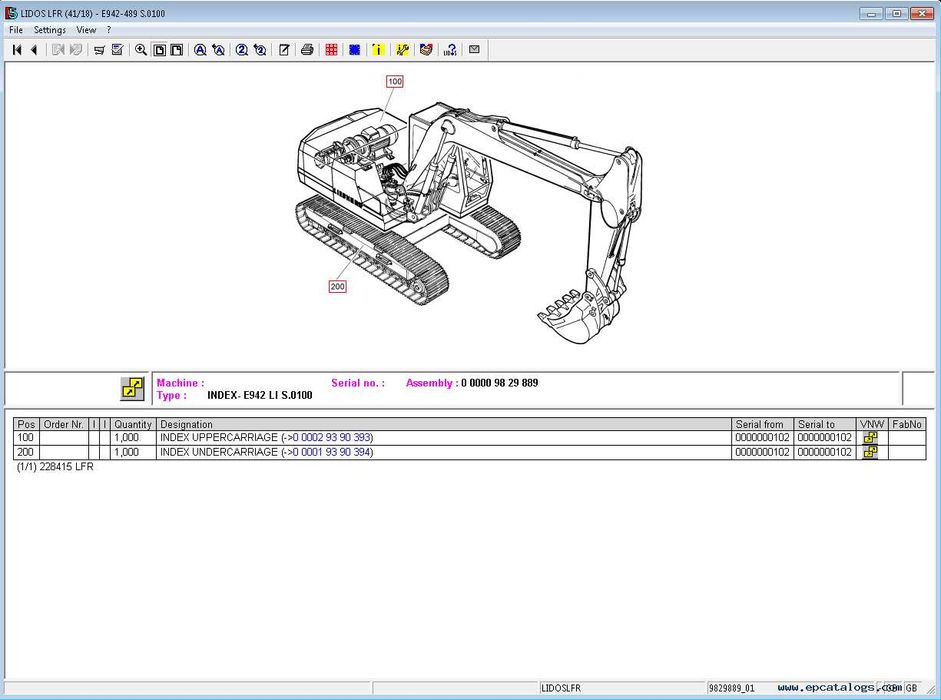Jump to first page arrow icon
Screen dimensions: 941x700
tap(17, 50)
